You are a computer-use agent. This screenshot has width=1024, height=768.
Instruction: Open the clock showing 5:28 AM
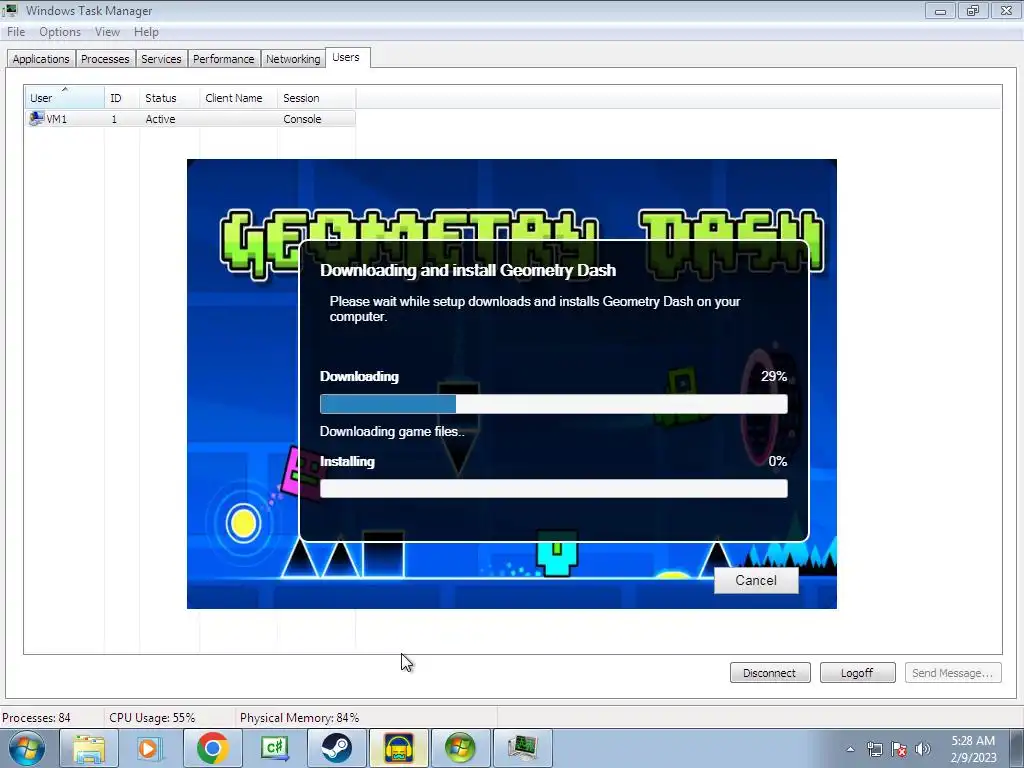(973, 749)
